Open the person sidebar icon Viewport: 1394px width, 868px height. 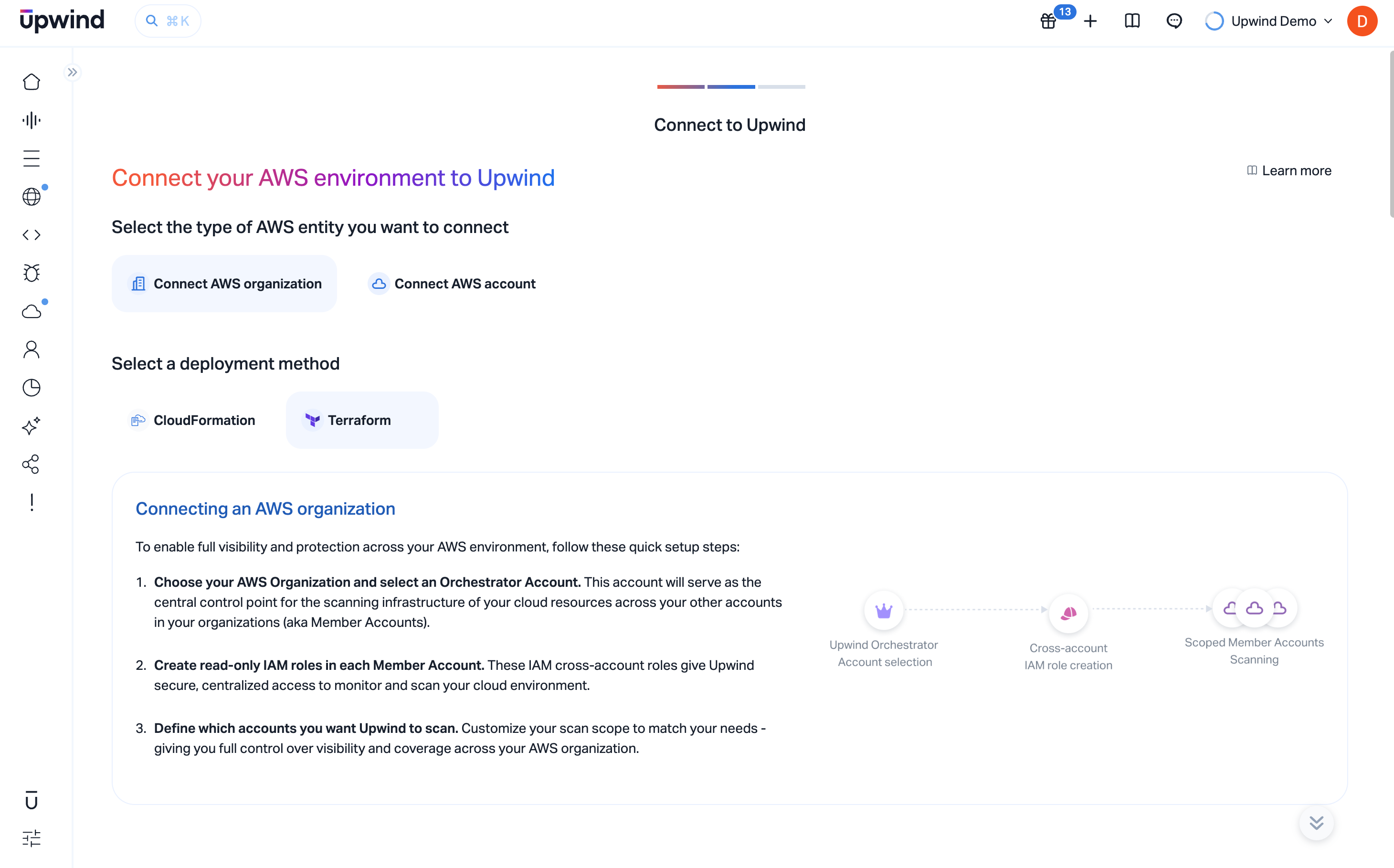[x=32, y=349]
